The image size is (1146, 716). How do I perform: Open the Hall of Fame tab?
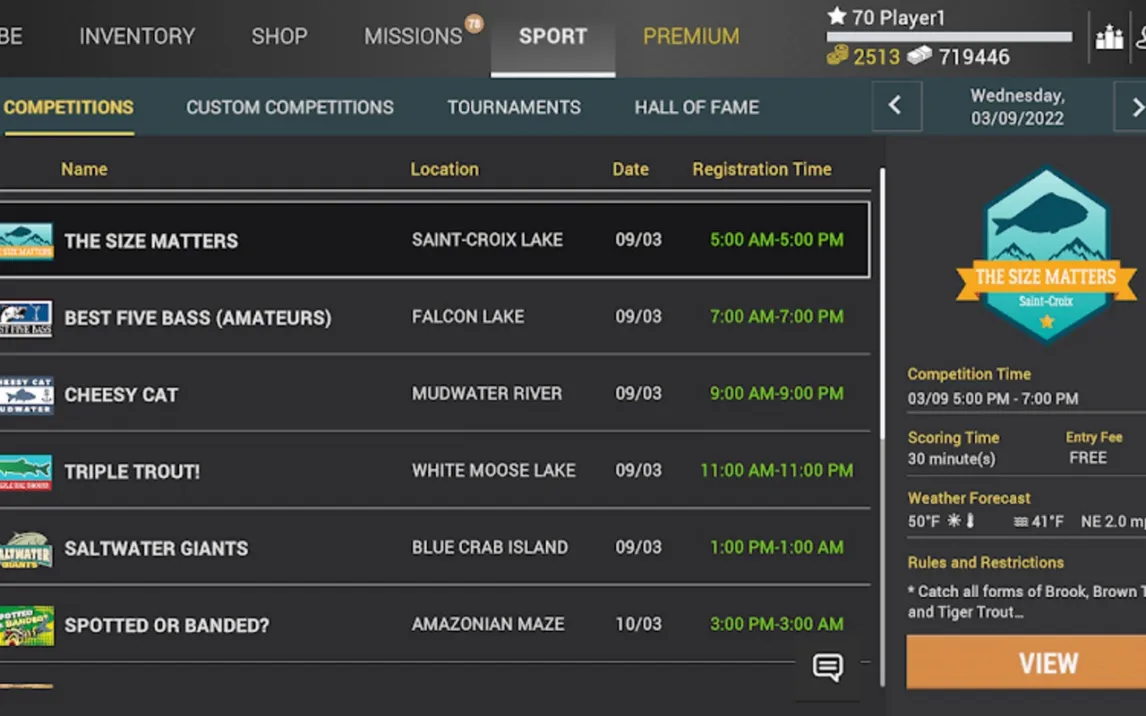point(697,107)
